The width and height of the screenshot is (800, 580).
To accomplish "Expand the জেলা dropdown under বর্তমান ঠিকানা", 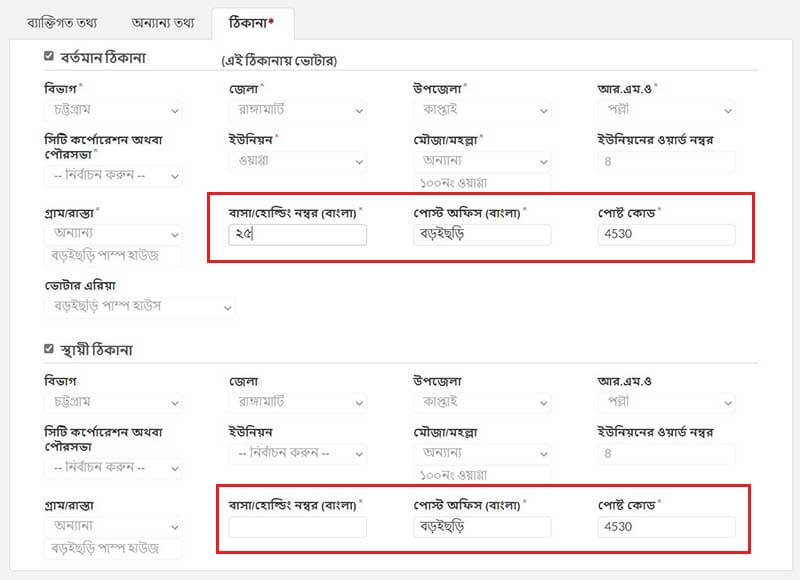I will (297, 110).
